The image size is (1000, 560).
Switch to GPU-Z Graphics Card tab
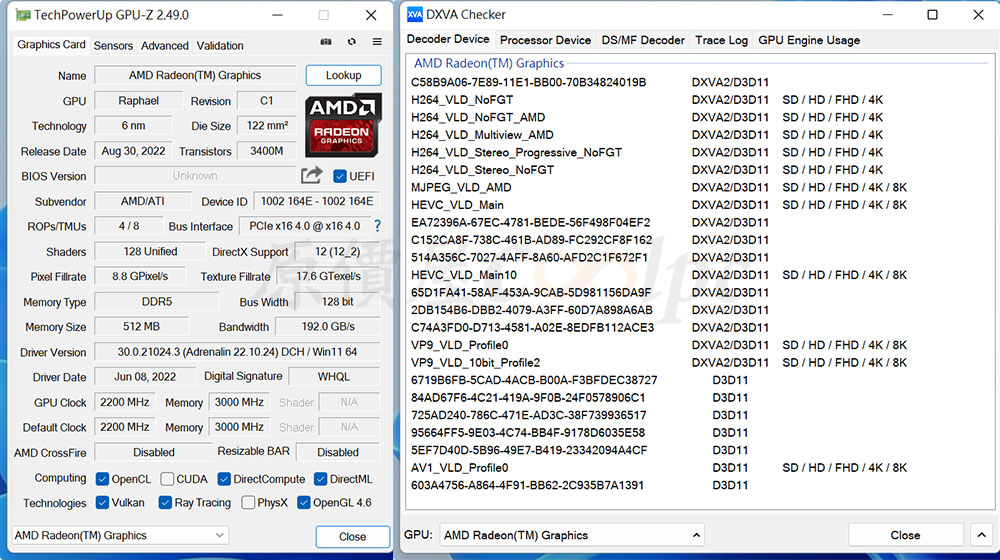tap(51, 45)
